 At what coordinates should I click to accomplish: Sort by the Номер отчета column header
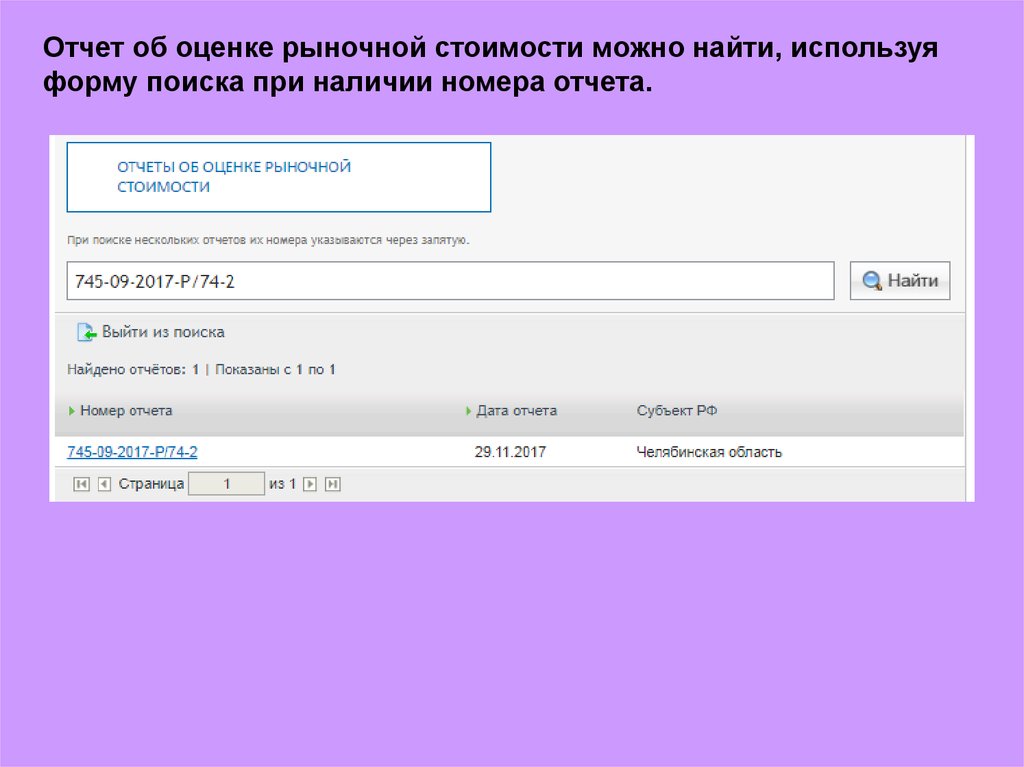[x=126, y=411]
